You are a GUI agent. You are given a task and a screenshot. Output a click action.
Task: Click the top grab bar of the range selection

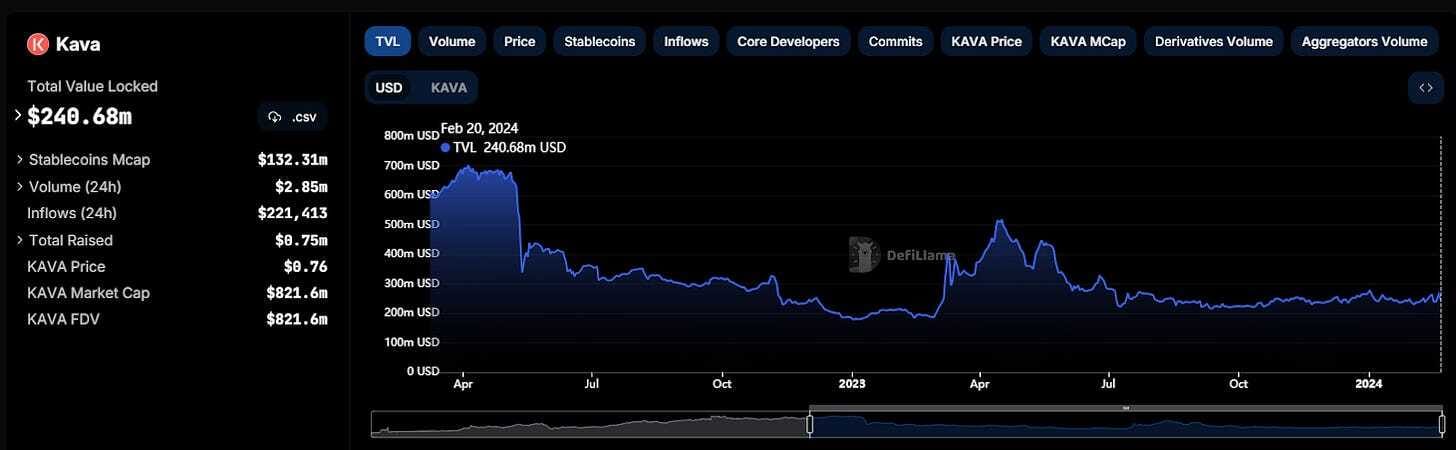[x=1125, y=408]
